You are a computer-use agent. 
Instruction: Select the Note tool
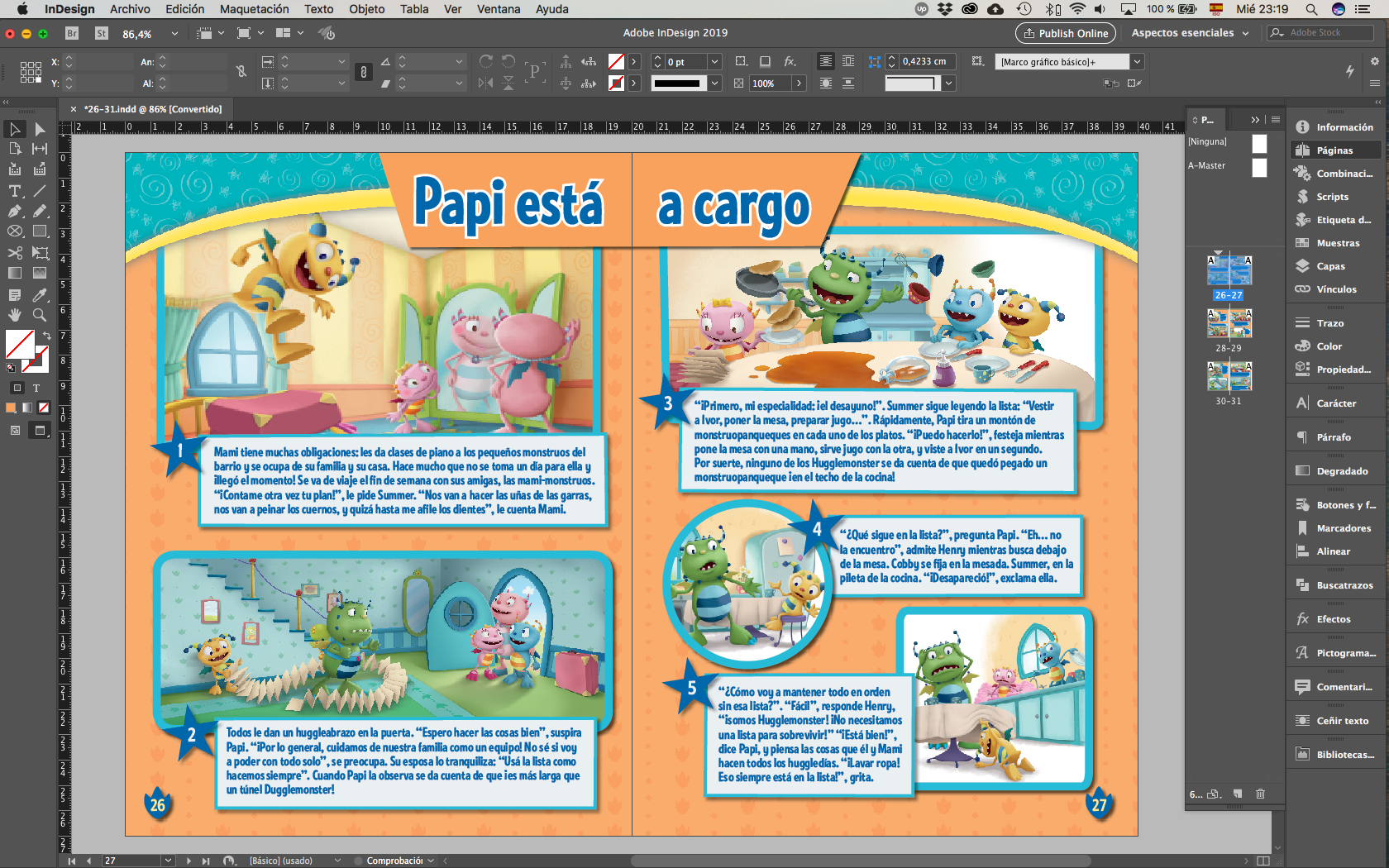tap(15, 295)
